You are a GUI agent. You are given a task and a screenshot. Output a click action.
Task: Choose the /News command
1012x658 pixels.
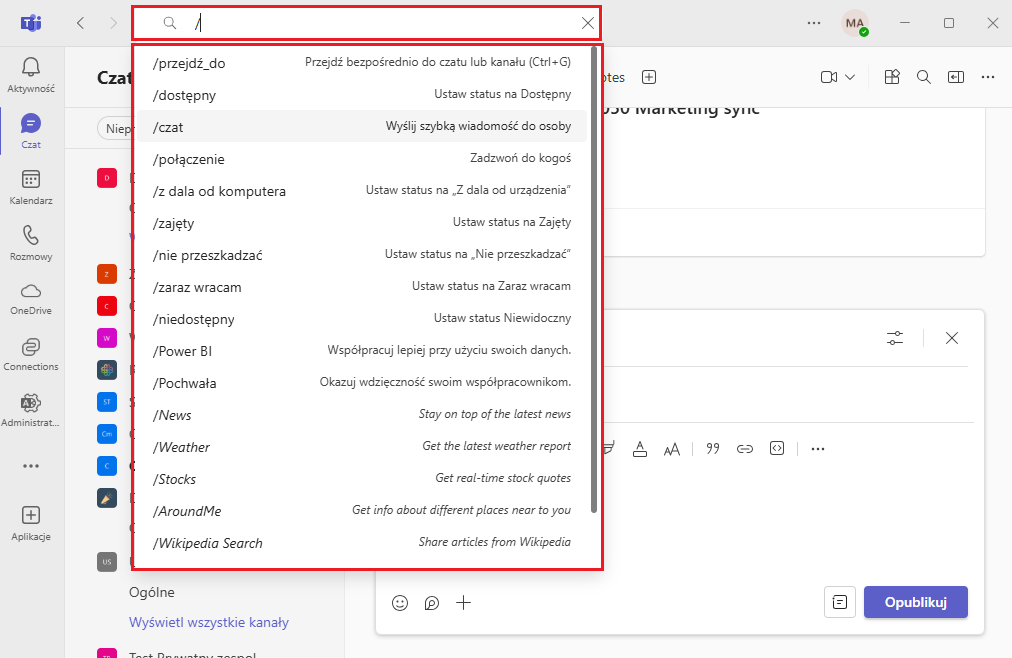[362, 415]
